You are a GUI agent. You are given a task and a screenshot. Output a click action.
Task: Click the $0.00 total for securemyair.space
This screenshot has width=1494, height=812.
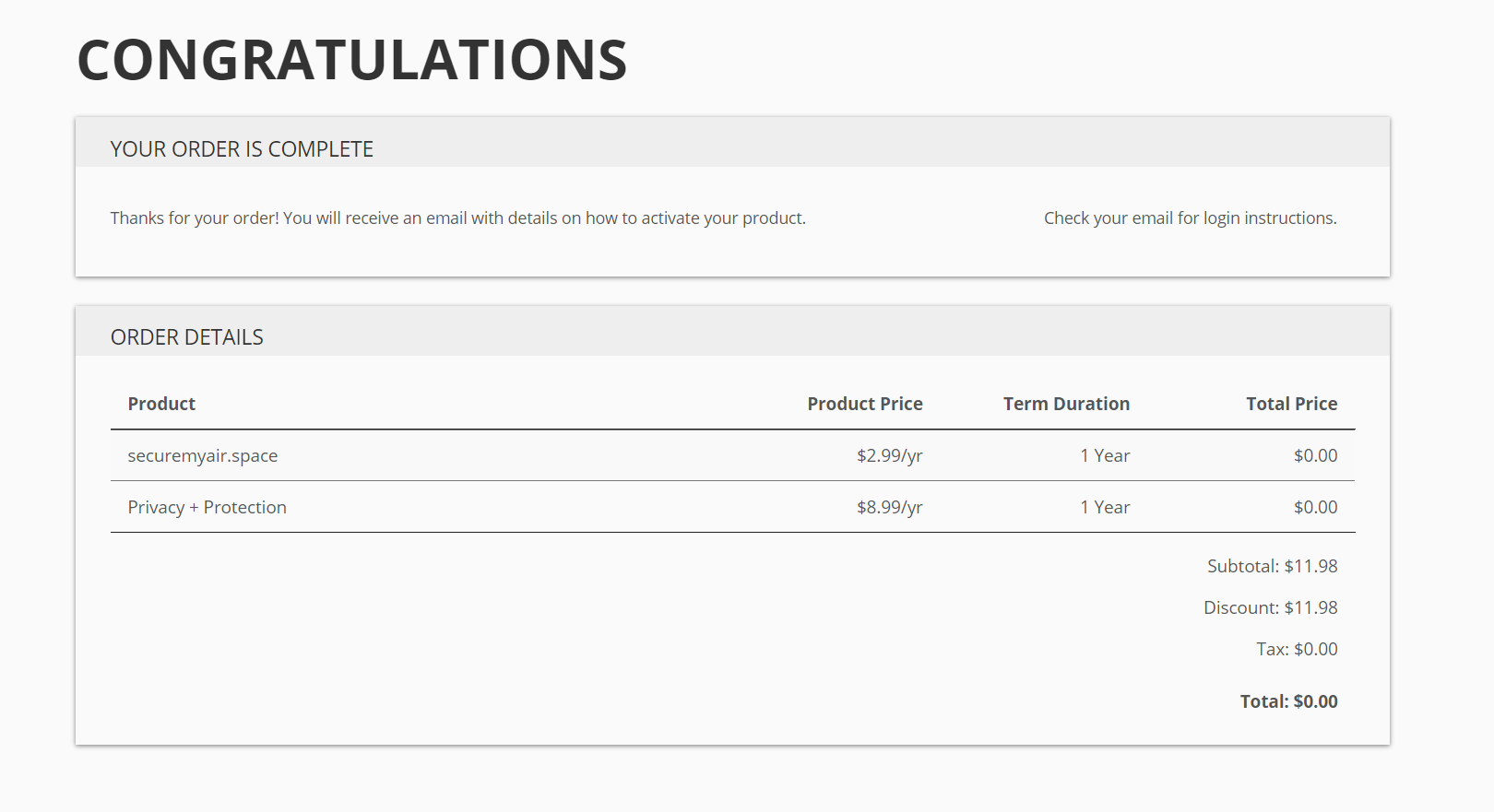pos(1315,455)
